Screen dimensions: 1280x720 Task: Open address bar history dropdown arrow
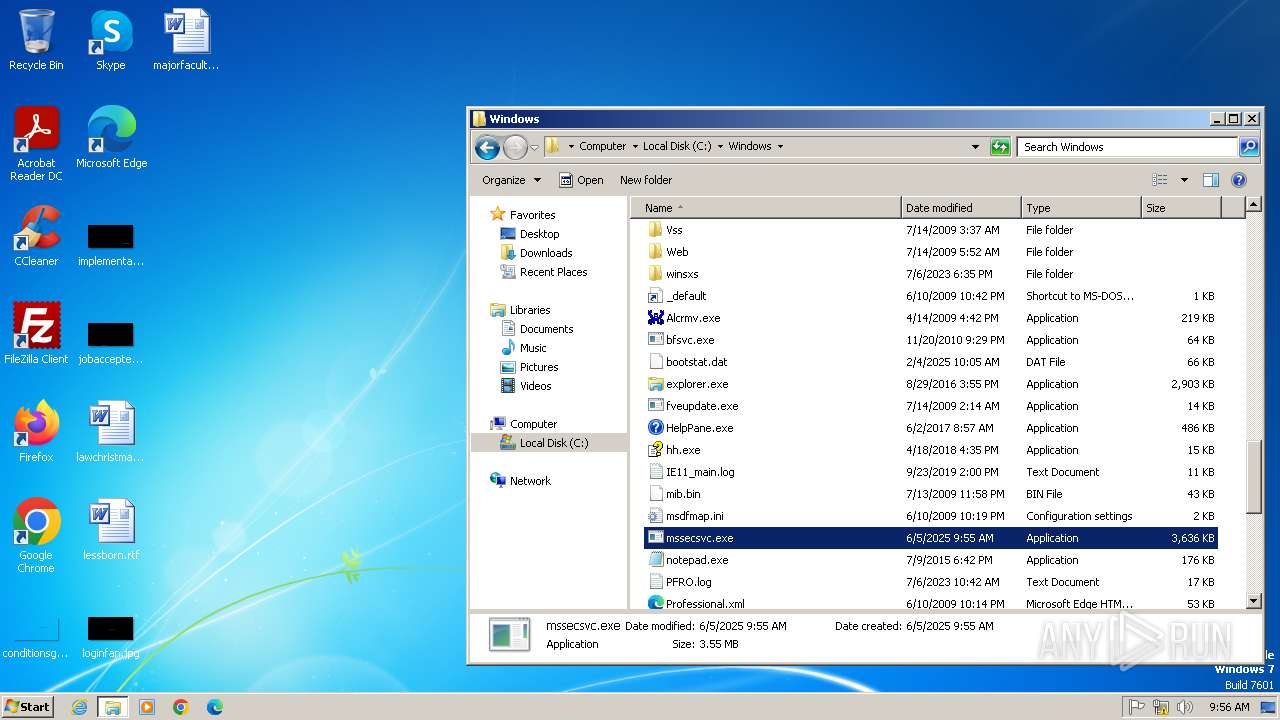pos(976,147)
